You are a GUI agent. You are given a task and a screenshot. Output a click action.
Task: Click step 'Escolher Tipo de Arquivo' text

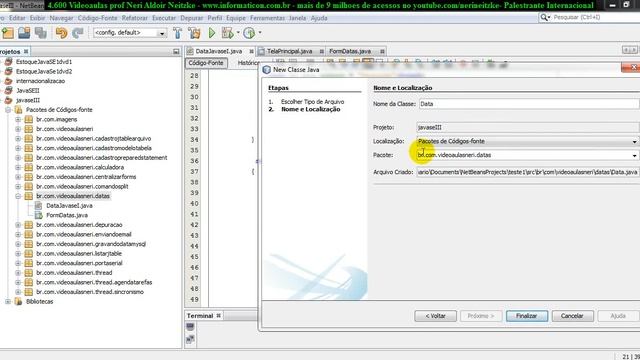point(312,102)
